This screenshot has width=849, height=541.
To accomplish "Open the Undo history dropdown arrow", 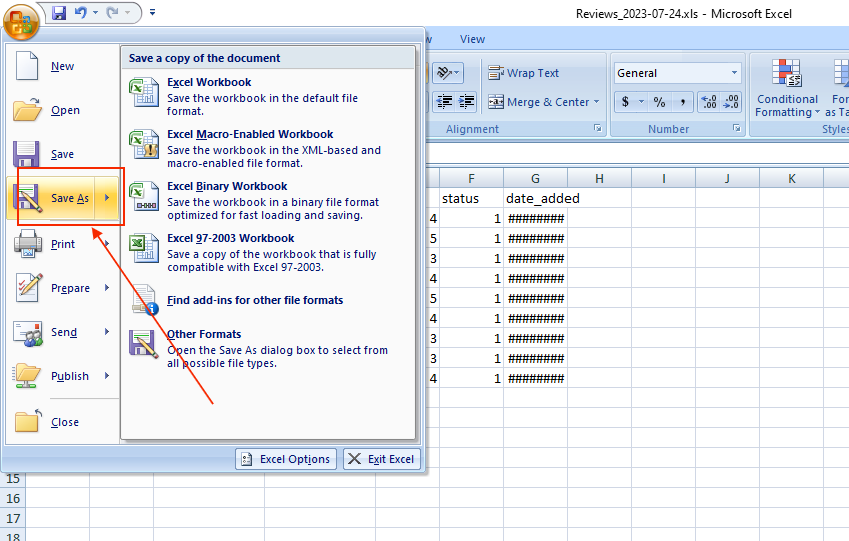I will tap(95, 12).
